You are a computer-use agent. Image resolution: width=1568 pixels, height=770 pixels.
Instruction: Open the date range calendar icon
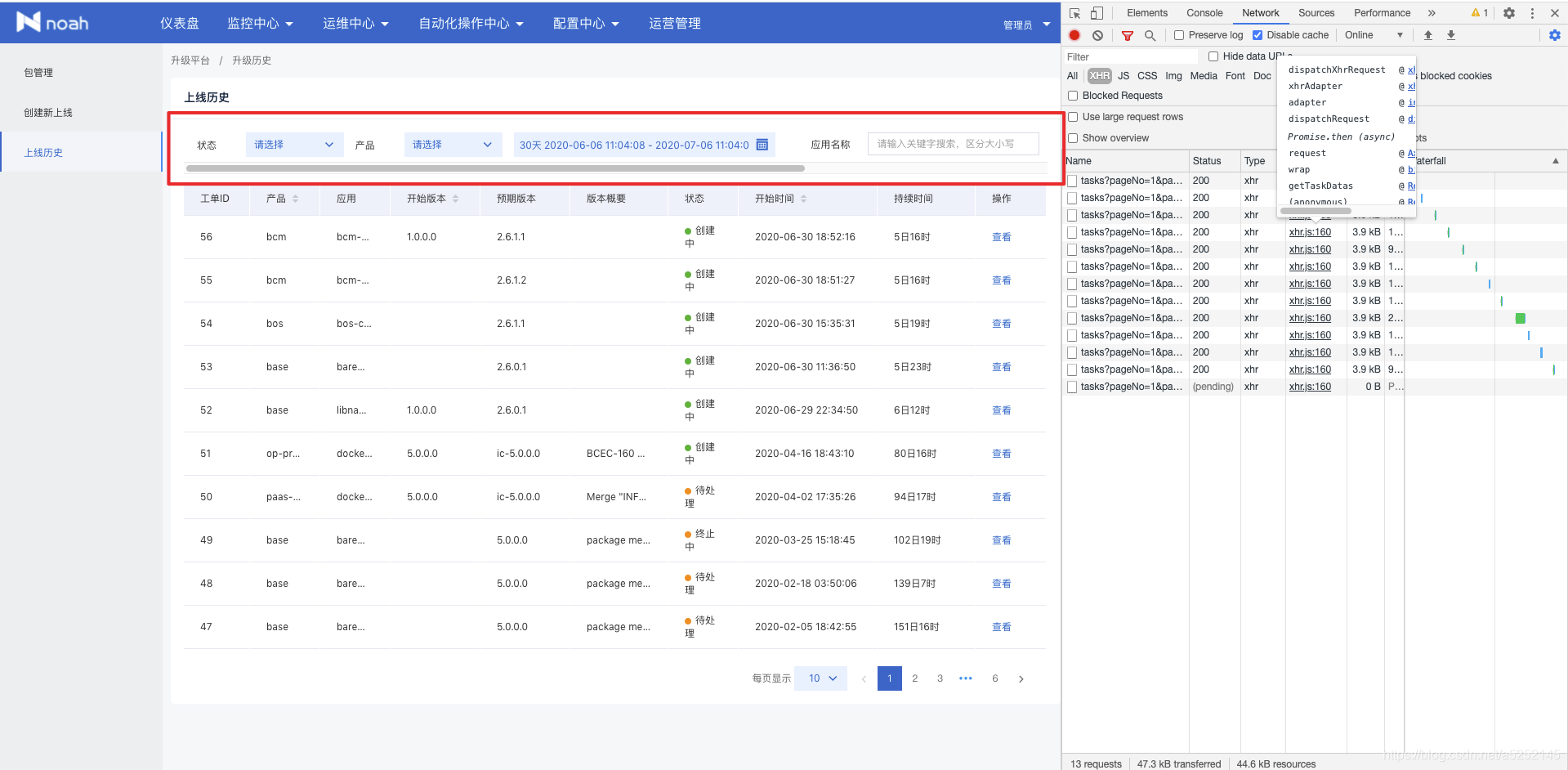point(762,145)
